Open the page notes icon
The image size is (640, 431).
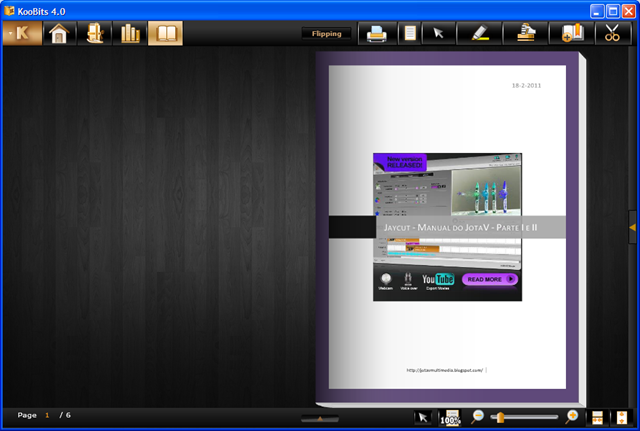coord(410,33)
